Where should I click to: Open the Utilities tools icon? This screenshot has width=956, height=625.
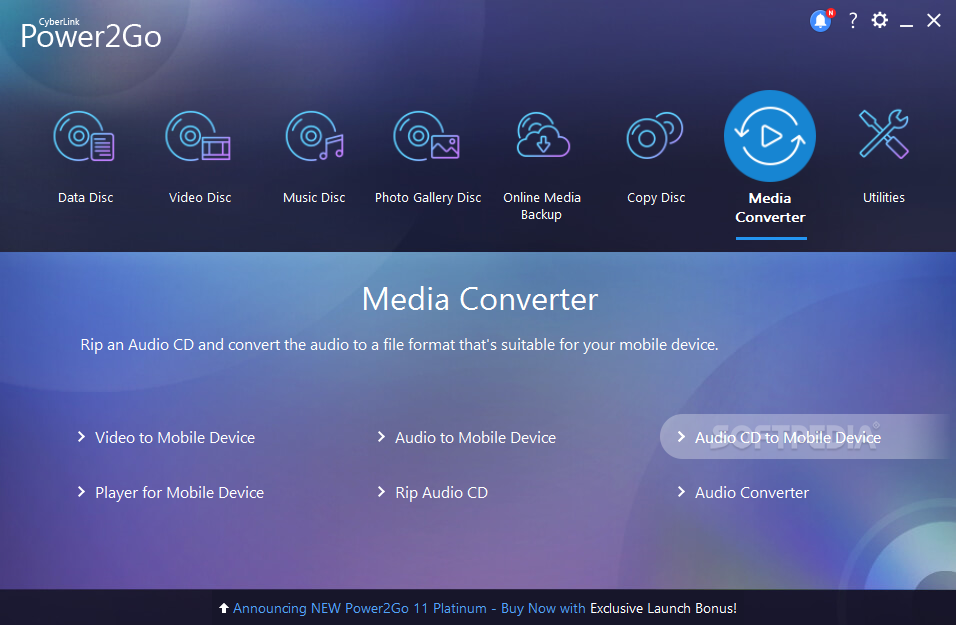[883, 134]
